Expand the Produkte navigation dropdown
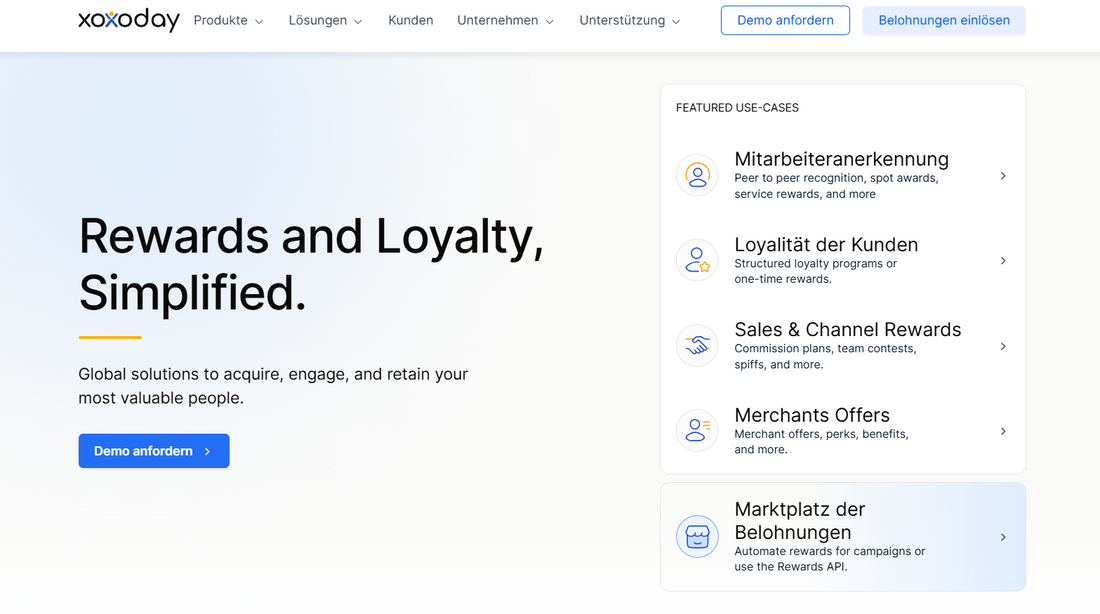The image size is (1100, 614). pos(228,20)
